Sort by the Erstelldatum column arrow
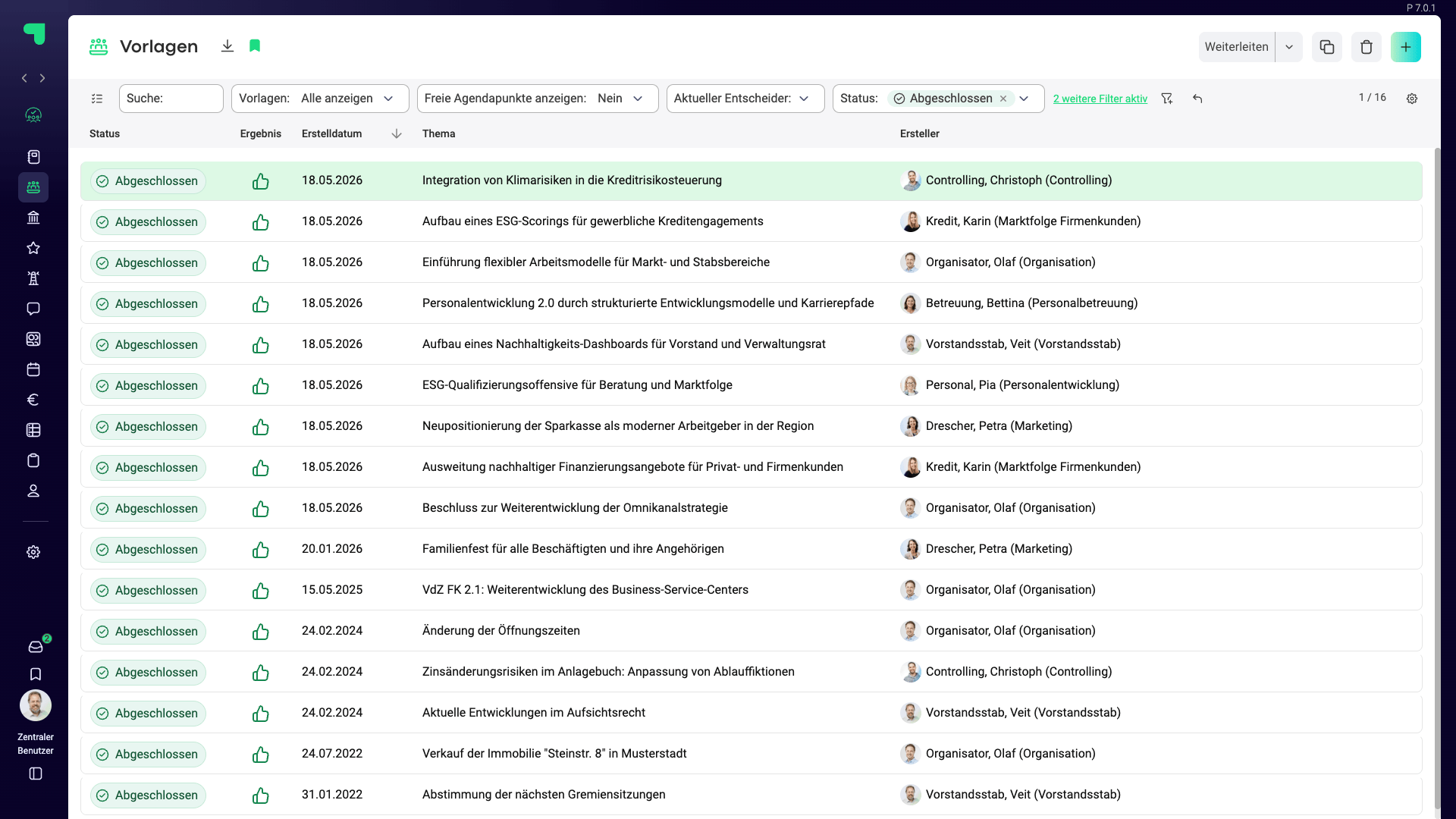Viewport: 1456px width, 819px height. (x=397, y=133)
